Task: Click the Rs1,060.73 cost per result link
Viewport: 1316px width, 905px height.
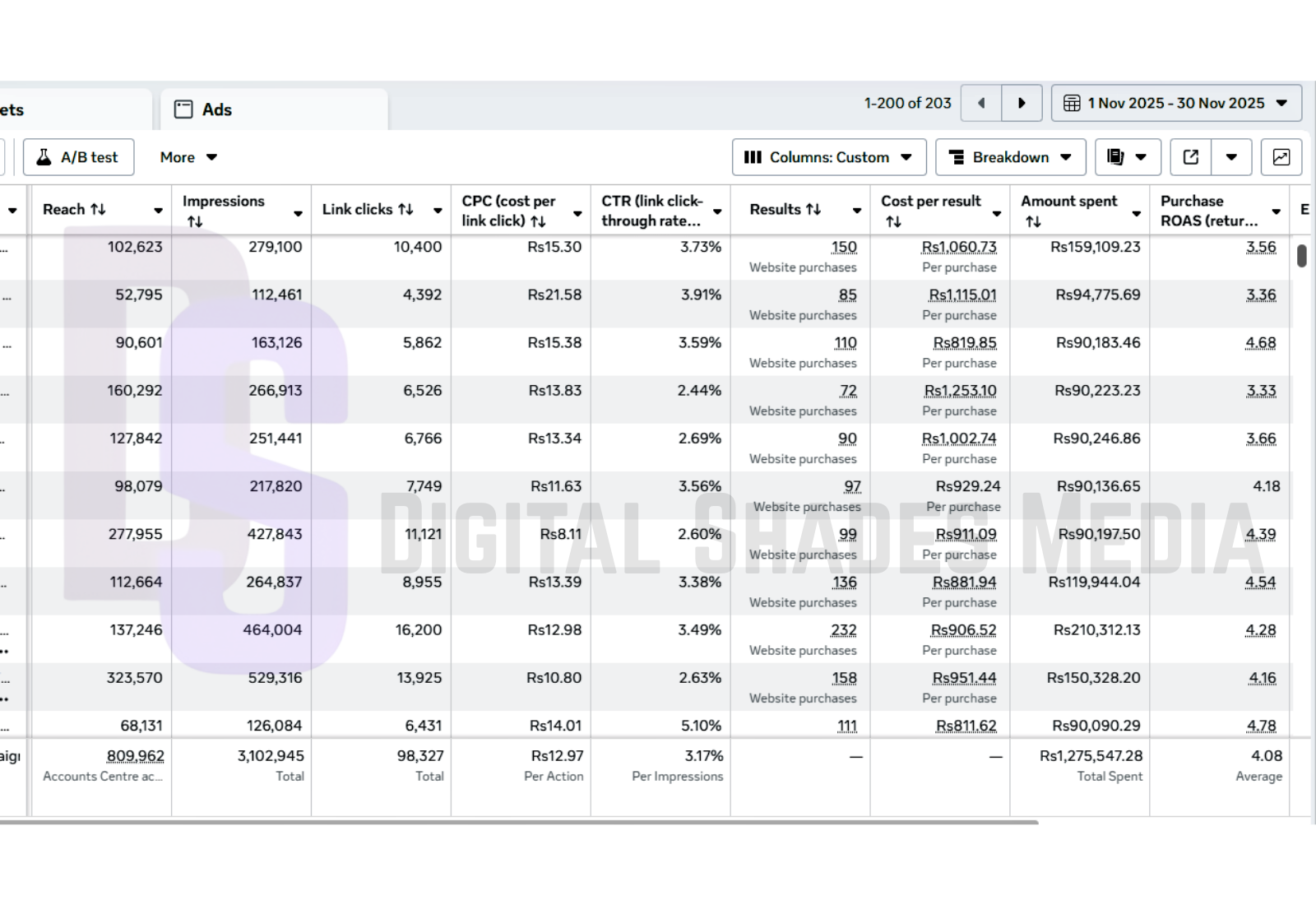Action: click(959, 247)
